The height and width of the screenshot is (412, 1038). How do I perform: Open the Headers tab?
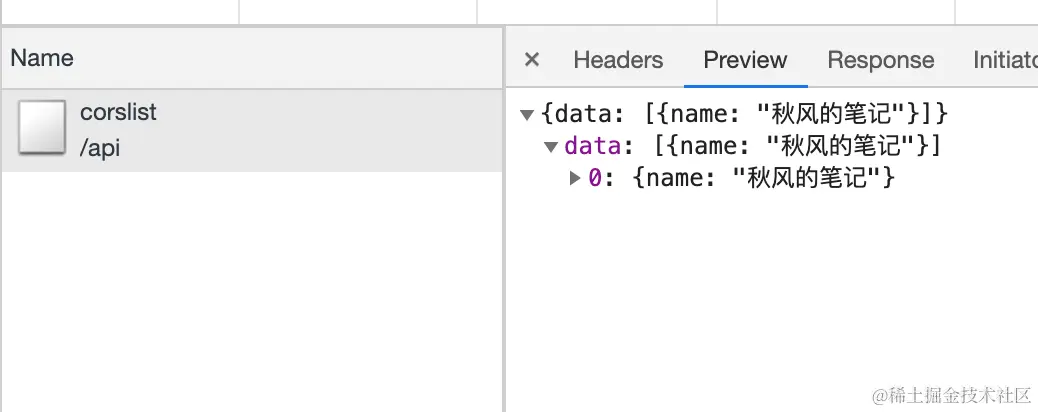pyautogui.click(x=618, y=60)
